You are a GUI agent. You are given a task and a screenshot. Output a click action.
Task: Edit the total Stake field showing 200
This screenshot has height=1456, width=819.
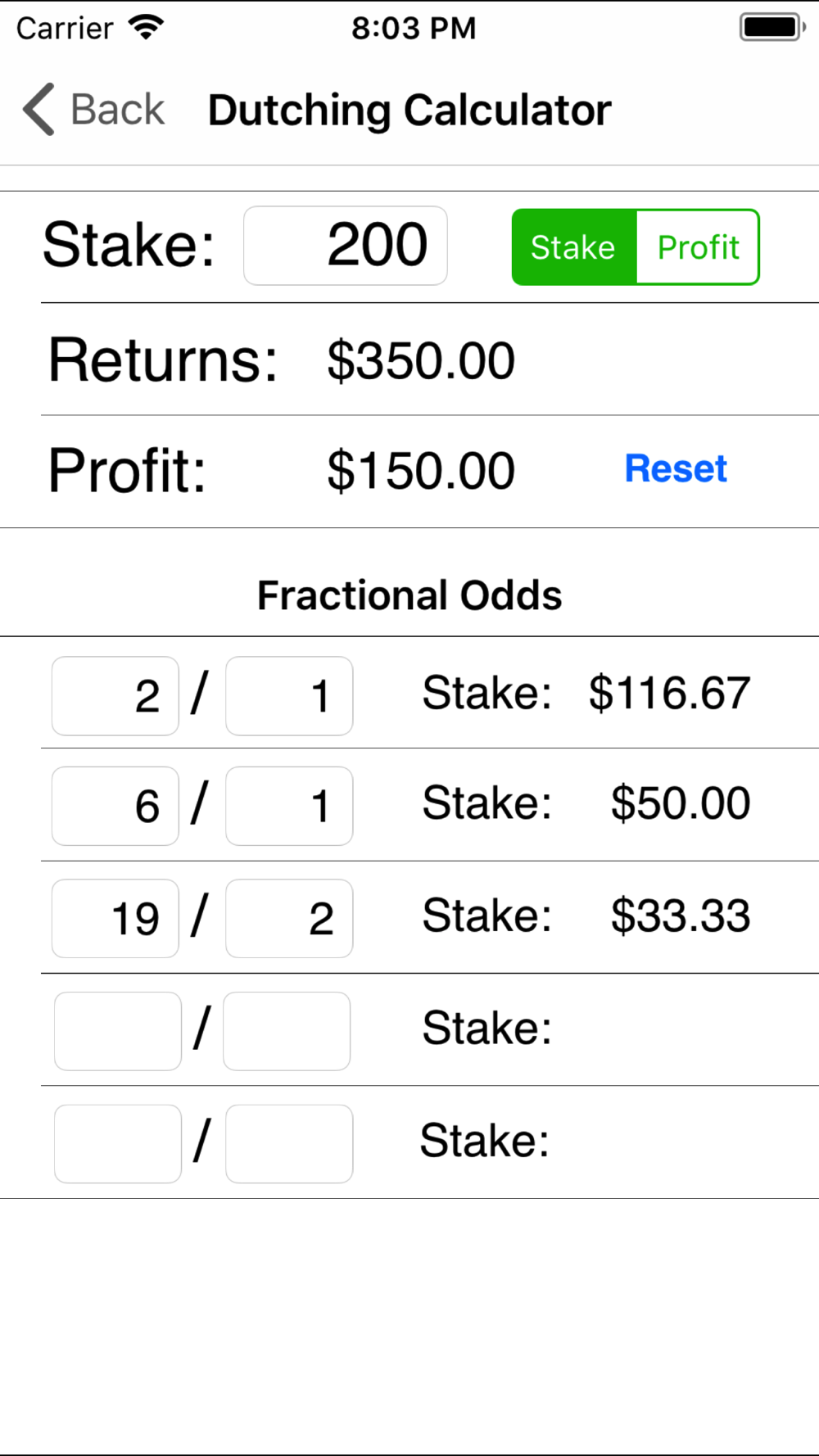[x=346, y=246]
